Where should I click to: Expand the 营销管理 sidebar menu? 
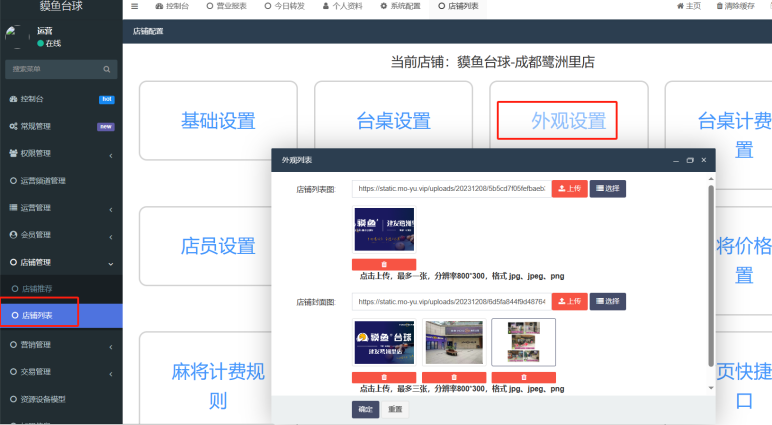click(x=61, y=345)
